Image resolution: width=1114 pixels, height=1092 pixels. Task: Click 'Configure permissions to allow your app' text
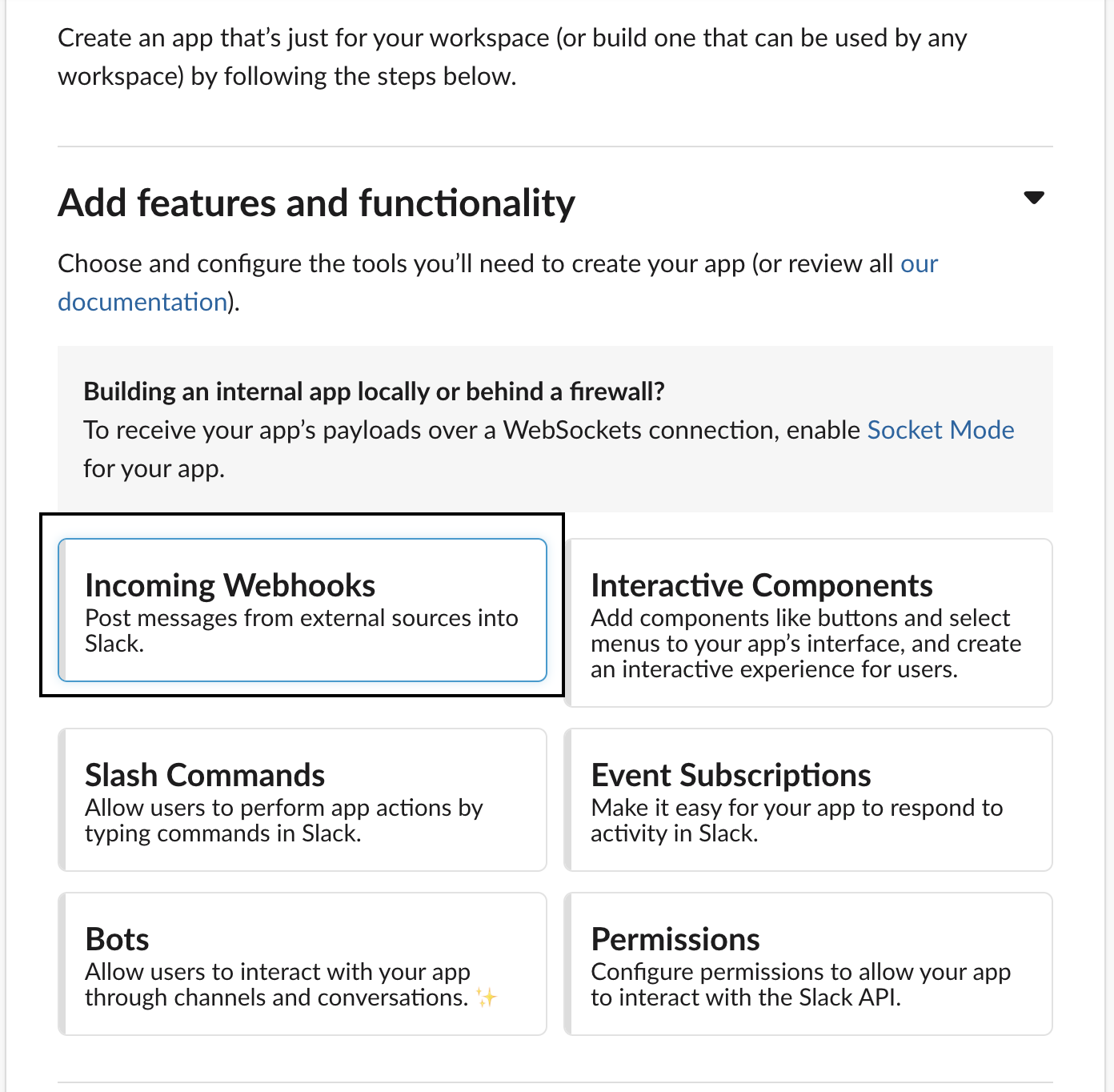(x=800, y=985)
